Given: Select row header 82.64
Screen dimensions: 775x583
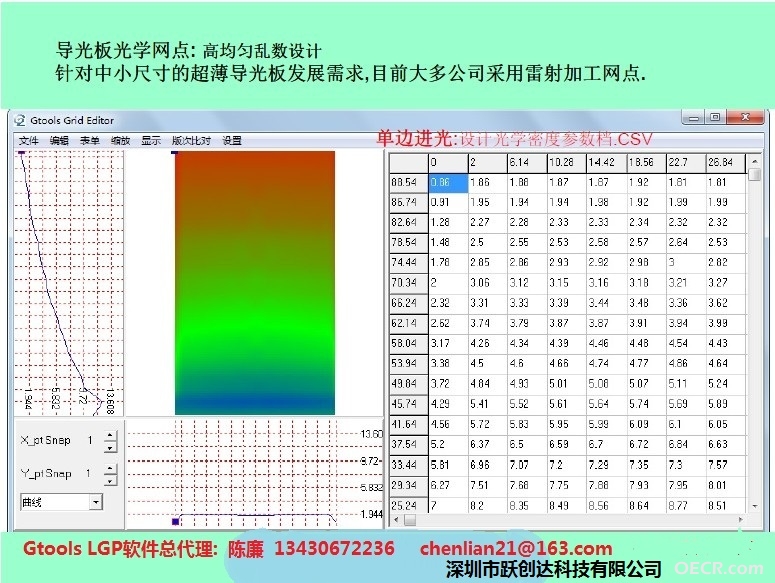Looking at the screenshot, I should point(408,222).
